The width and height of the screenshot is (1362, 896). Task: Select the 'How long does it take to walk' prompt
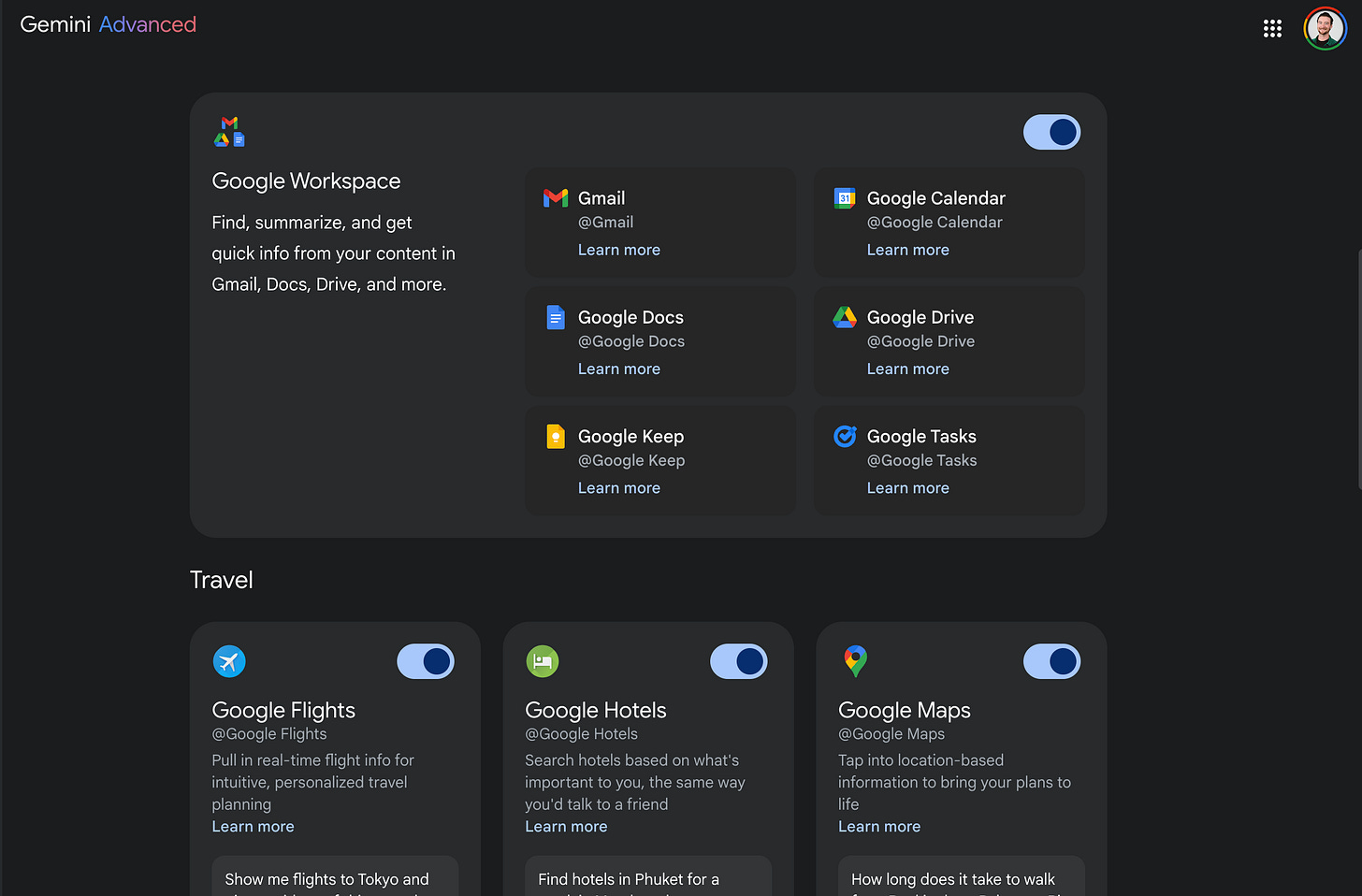click(962, 876)
